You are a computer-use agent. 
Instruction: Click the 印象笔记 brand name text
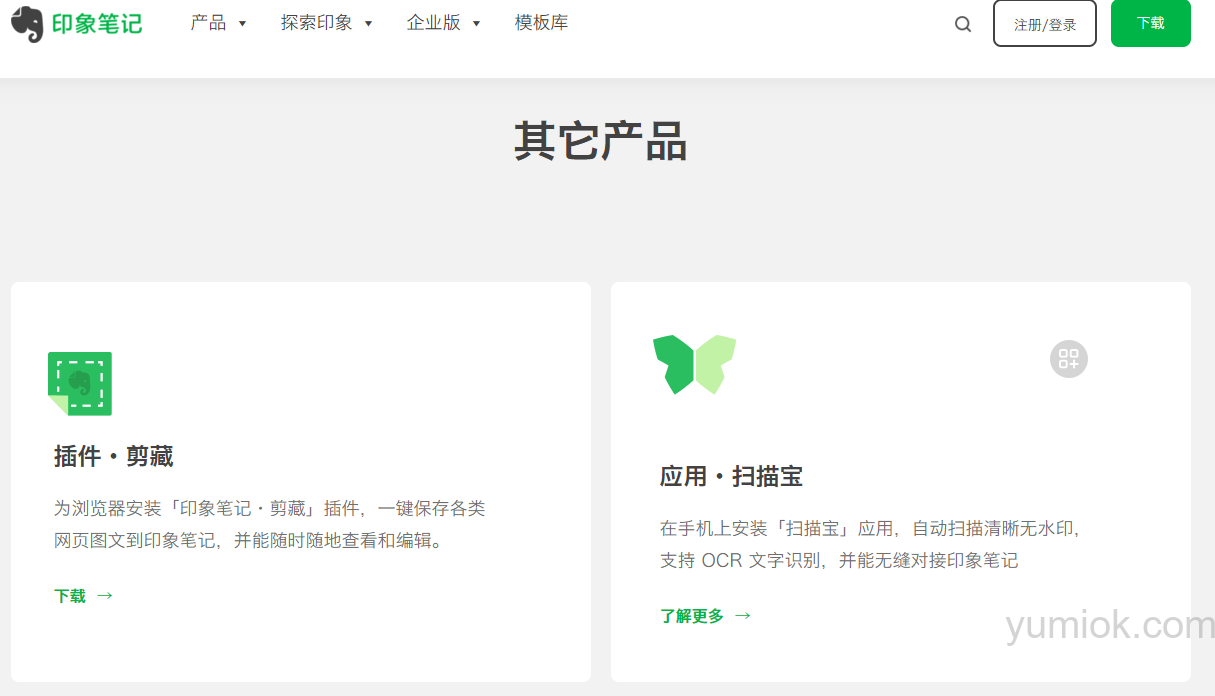click(x=97, y=24)
